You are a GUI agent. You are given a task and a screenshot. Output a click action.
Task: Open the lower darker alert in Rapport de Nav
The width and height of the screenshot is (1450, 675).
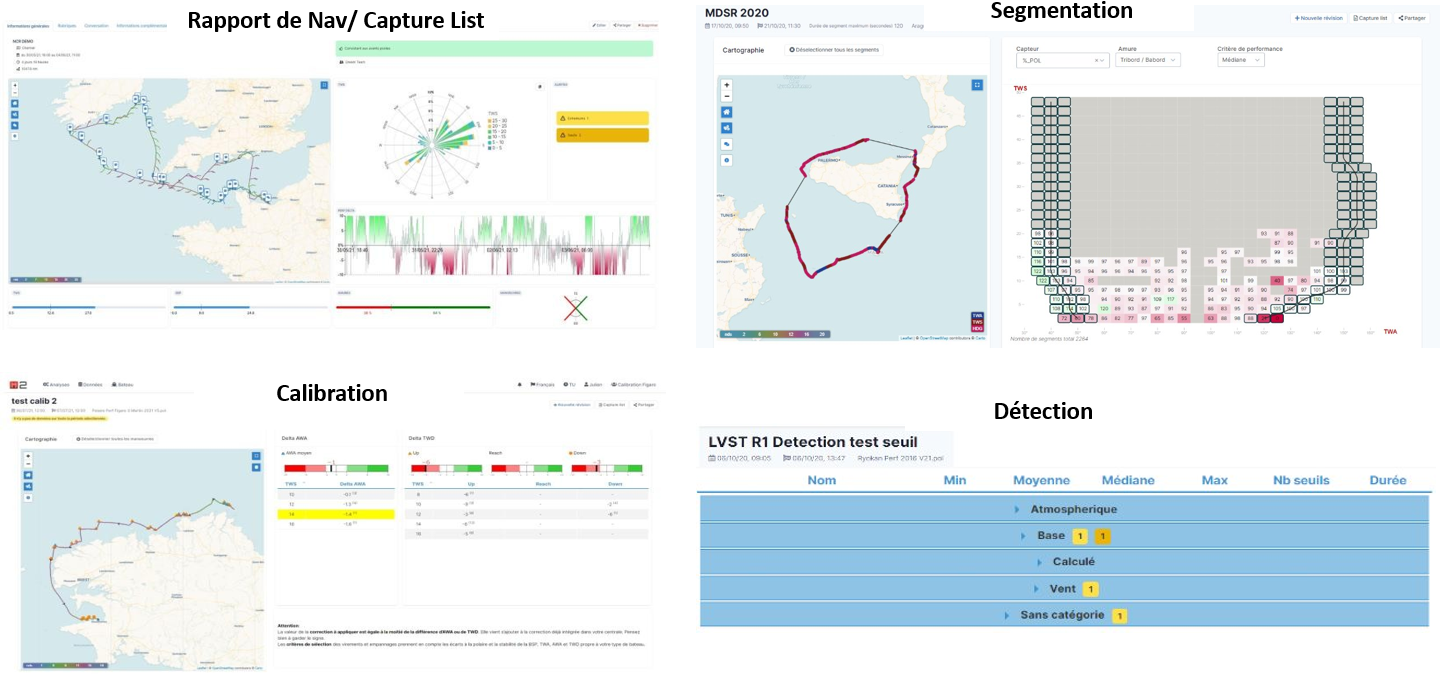pyautogui.click(x=602, y=135)
